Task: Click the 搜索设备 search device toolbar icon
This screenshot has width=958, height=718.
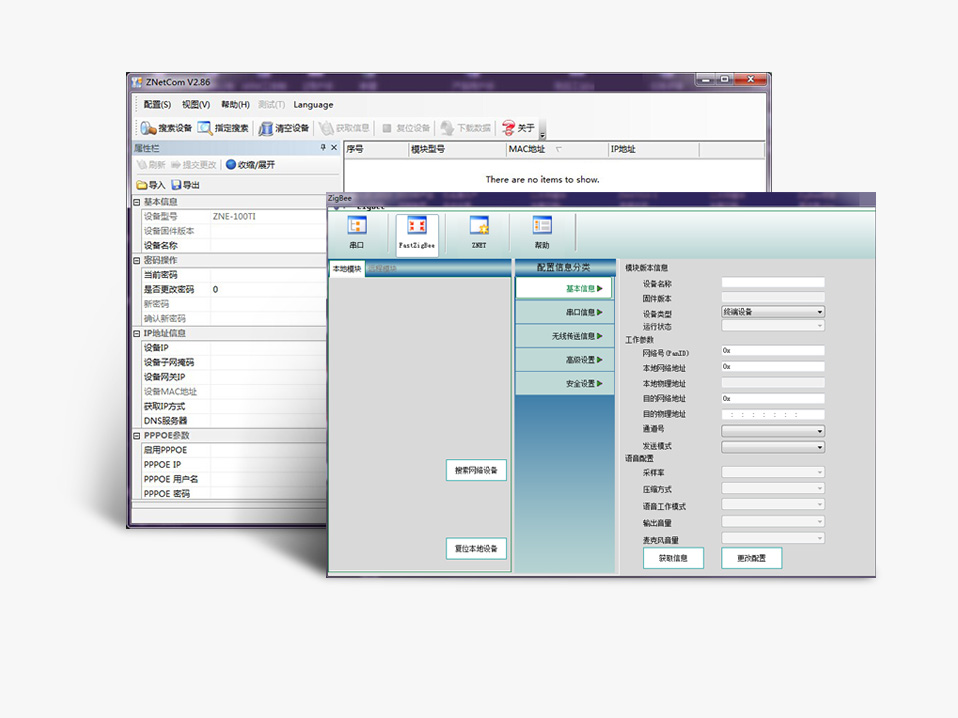Action: pos(148,128)
